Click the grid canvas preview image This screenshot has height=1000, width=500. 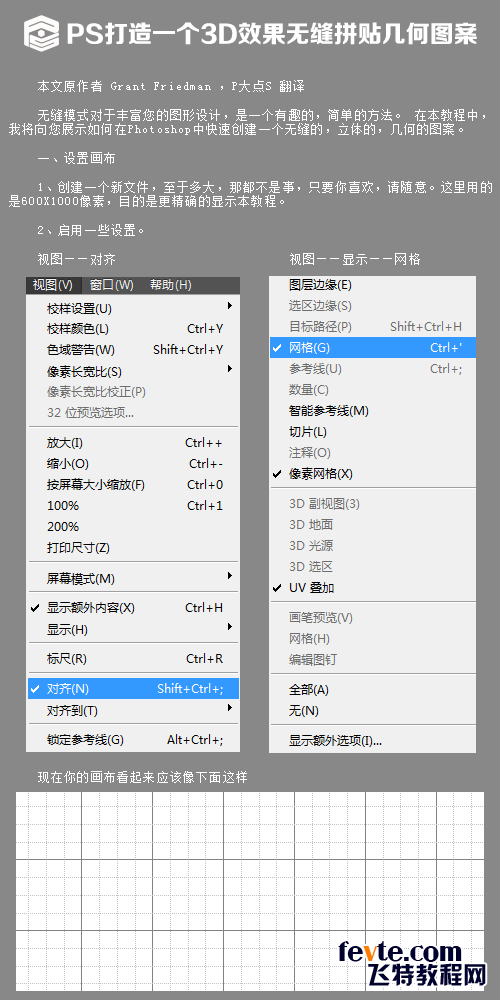pyautogui.click(x=250, y=891)
